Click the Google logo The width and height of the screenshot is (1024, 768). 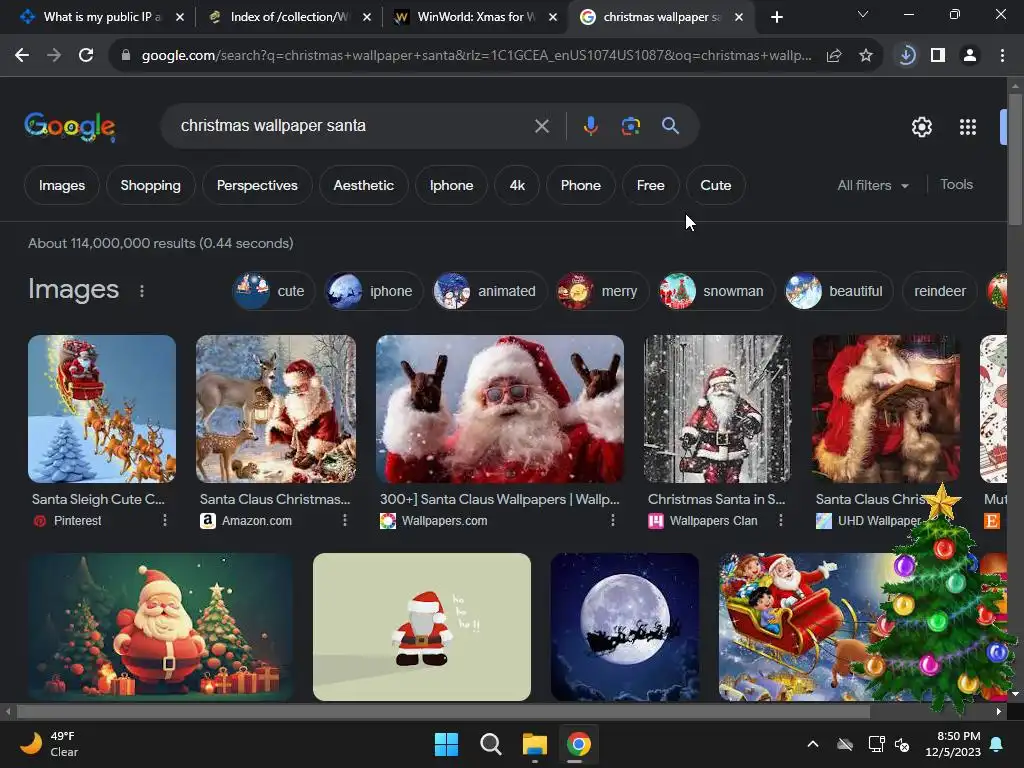pyautogui.click(x=70, y=127)
